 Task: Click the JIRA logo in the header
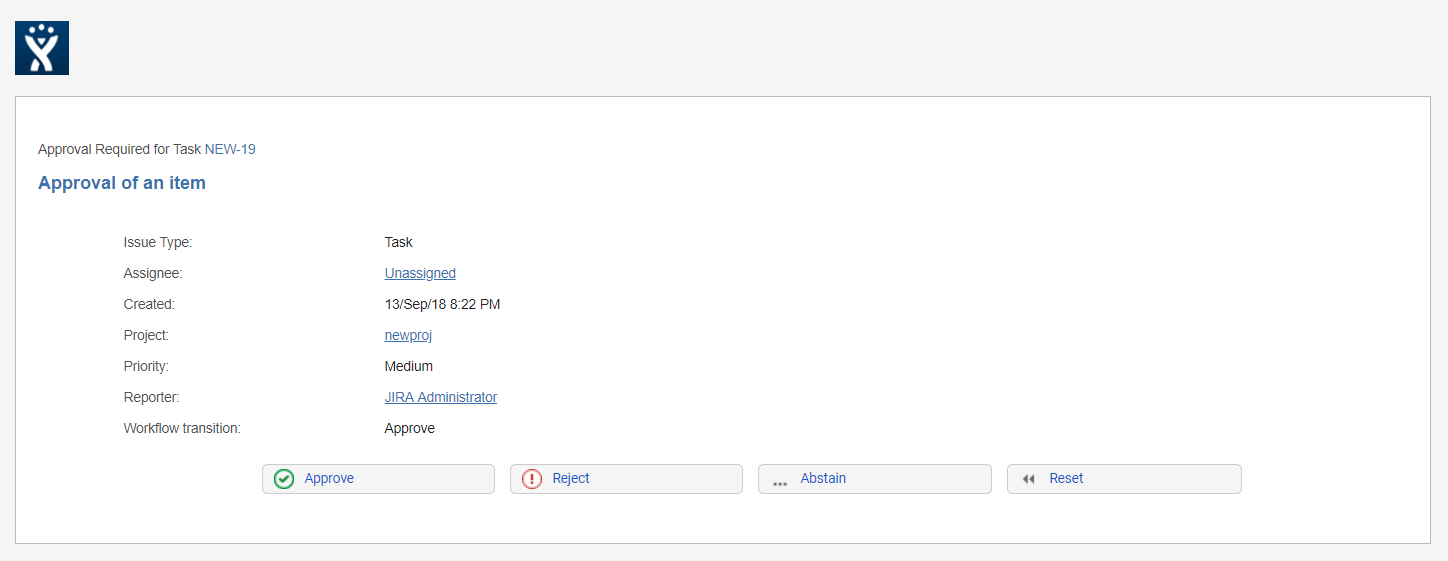[x=42, y=48]
